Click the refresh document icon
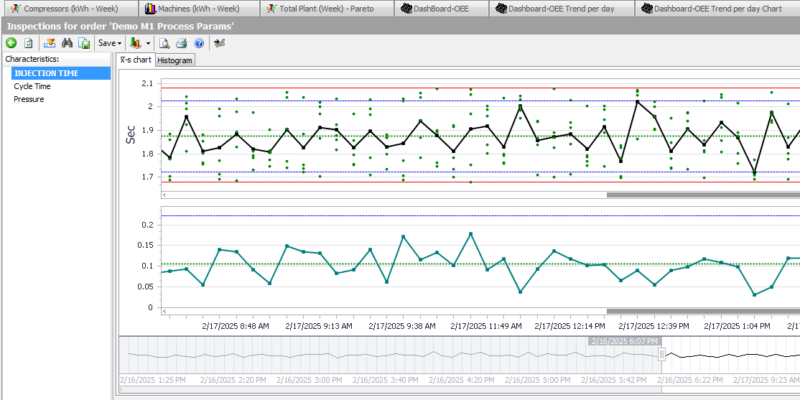Screen dimensions: 800x400 [x=29, y=43]
